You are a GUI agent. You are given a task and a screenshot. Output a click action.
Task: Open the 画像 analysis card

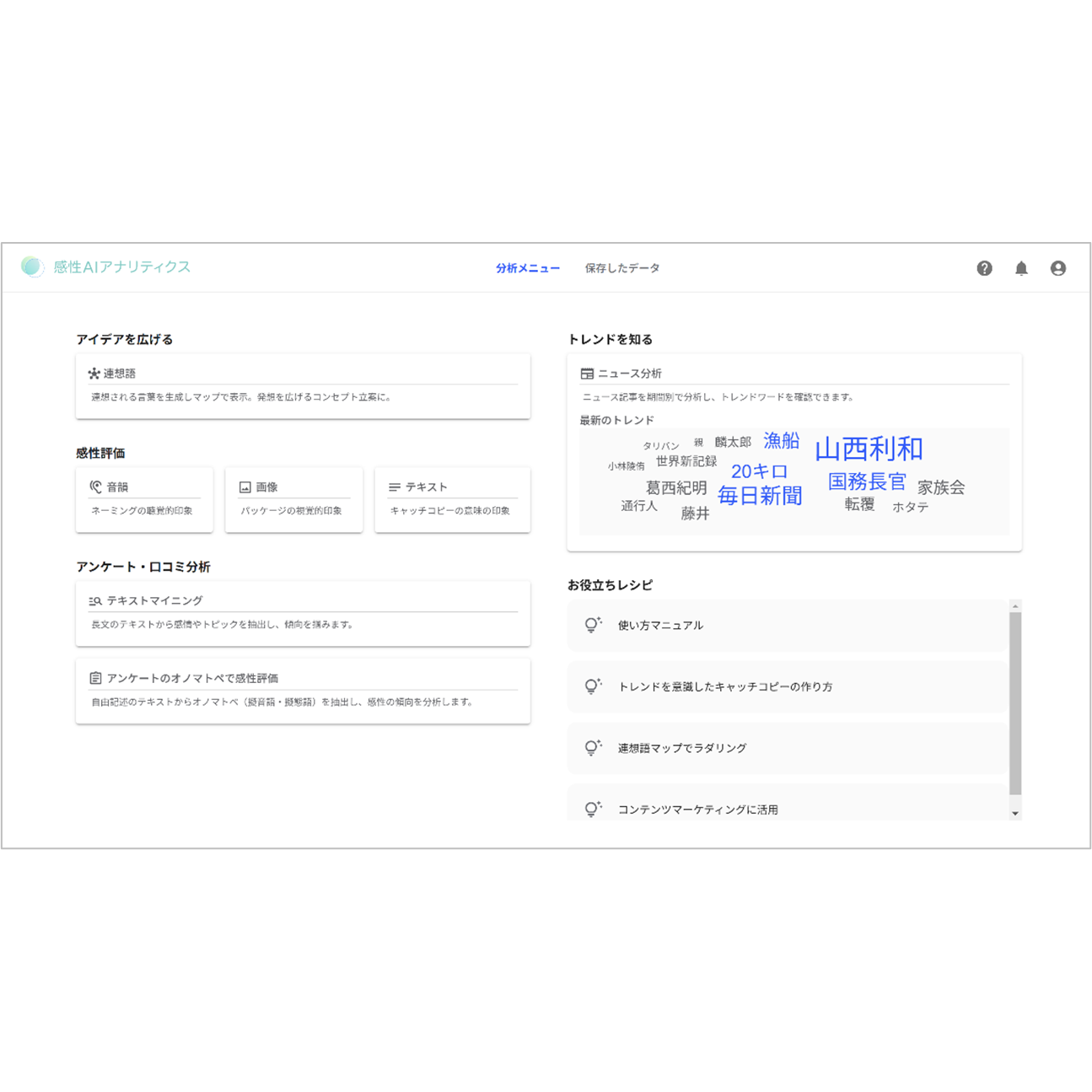(294, 499)
